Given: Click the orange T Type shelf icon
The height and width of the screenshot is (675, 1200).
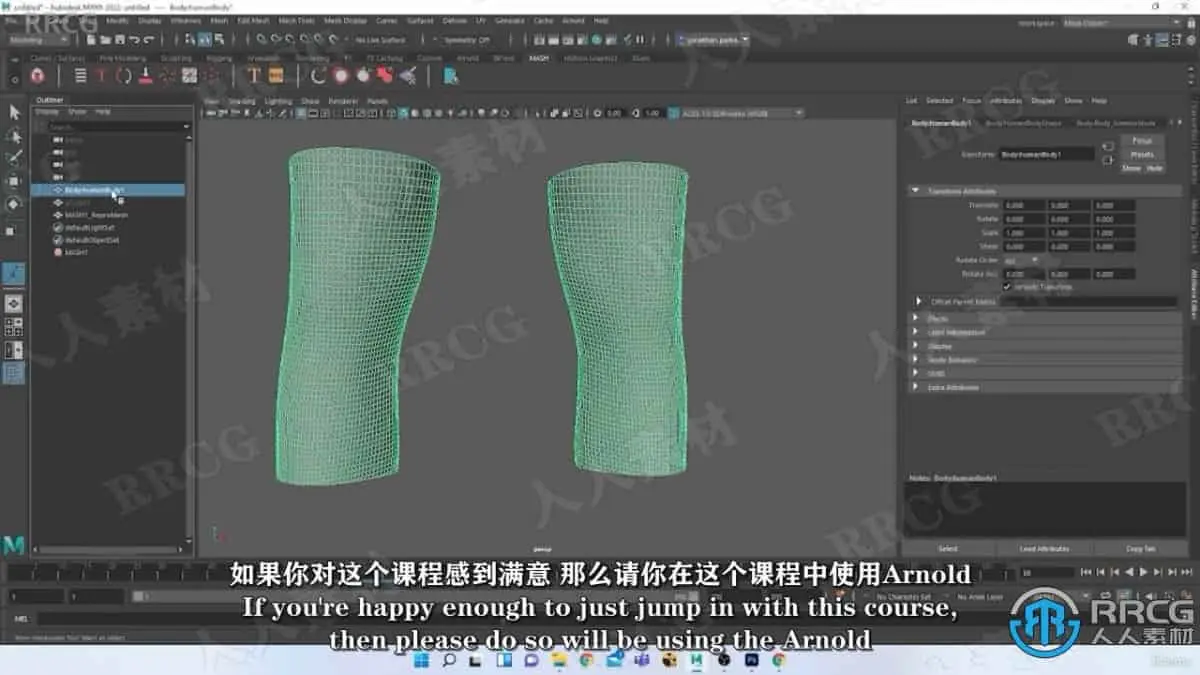Looking at the screenshot, I should (254, 75).
